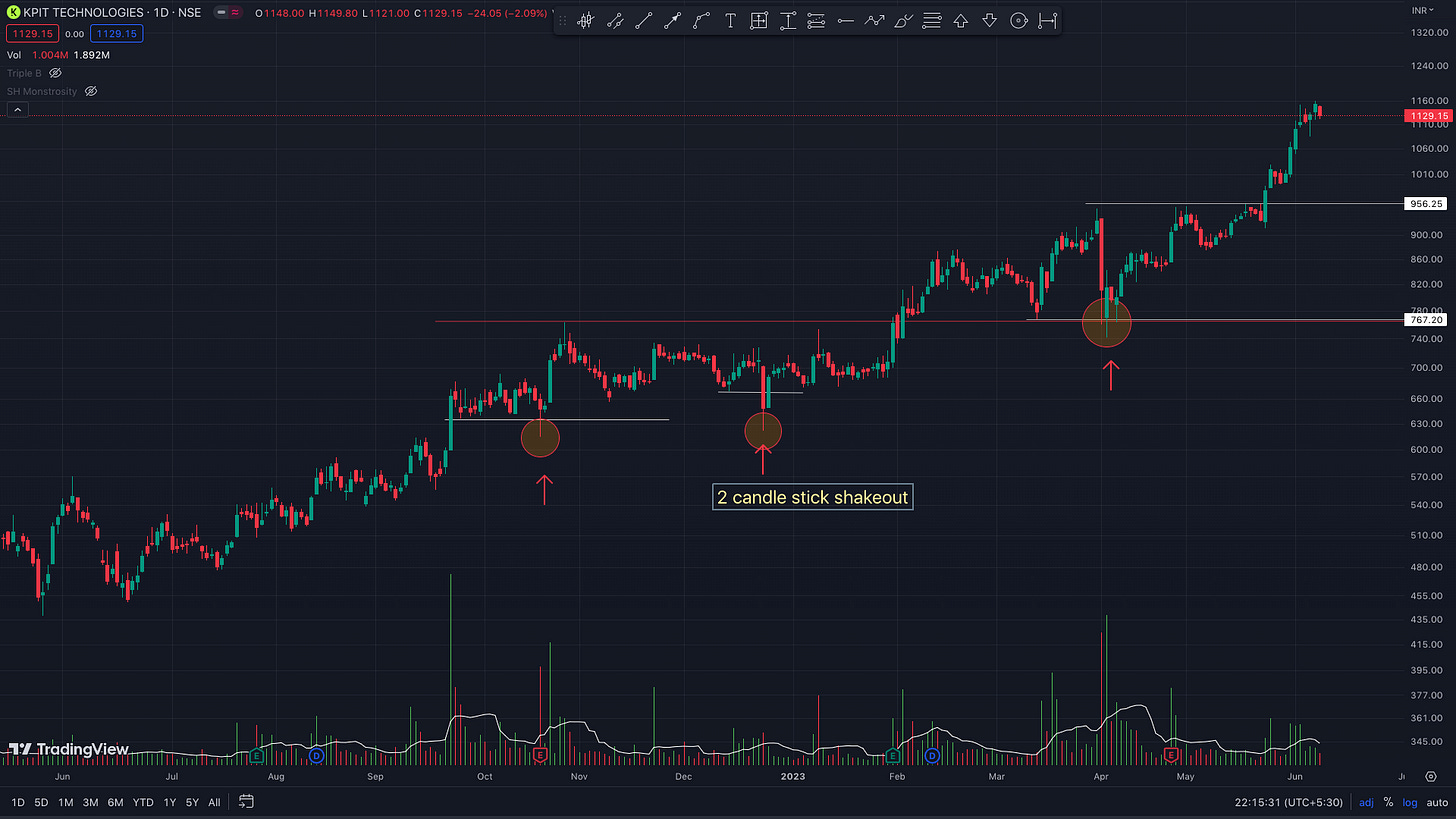The width and height of the screenshot is (1456, 819).
Task: Select the polyline arrow path tool
Action: pos(874,20)
